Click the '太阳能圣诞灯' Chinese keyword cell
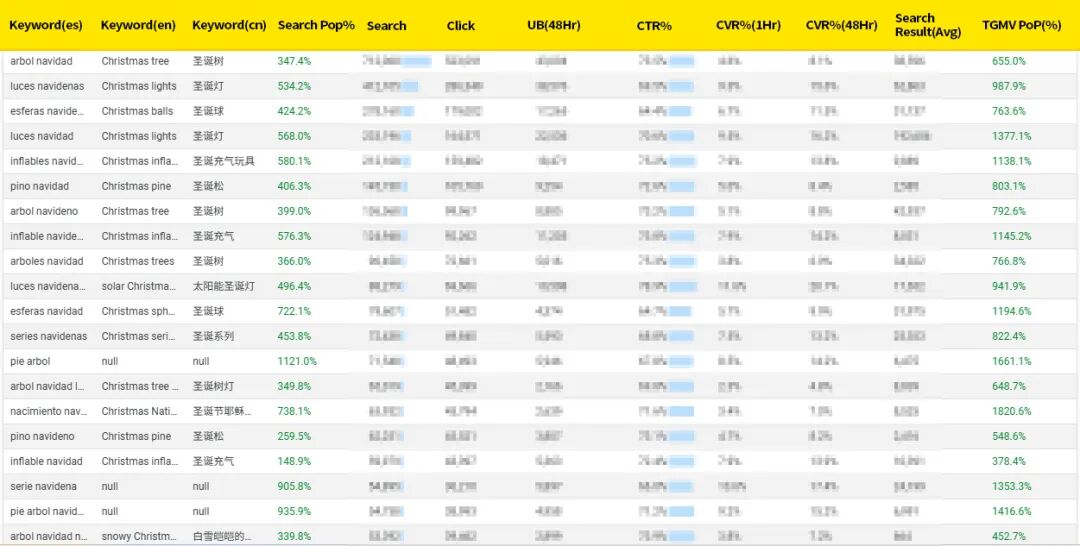Screen dimensions: 1080x546 [x=223, y=286]
